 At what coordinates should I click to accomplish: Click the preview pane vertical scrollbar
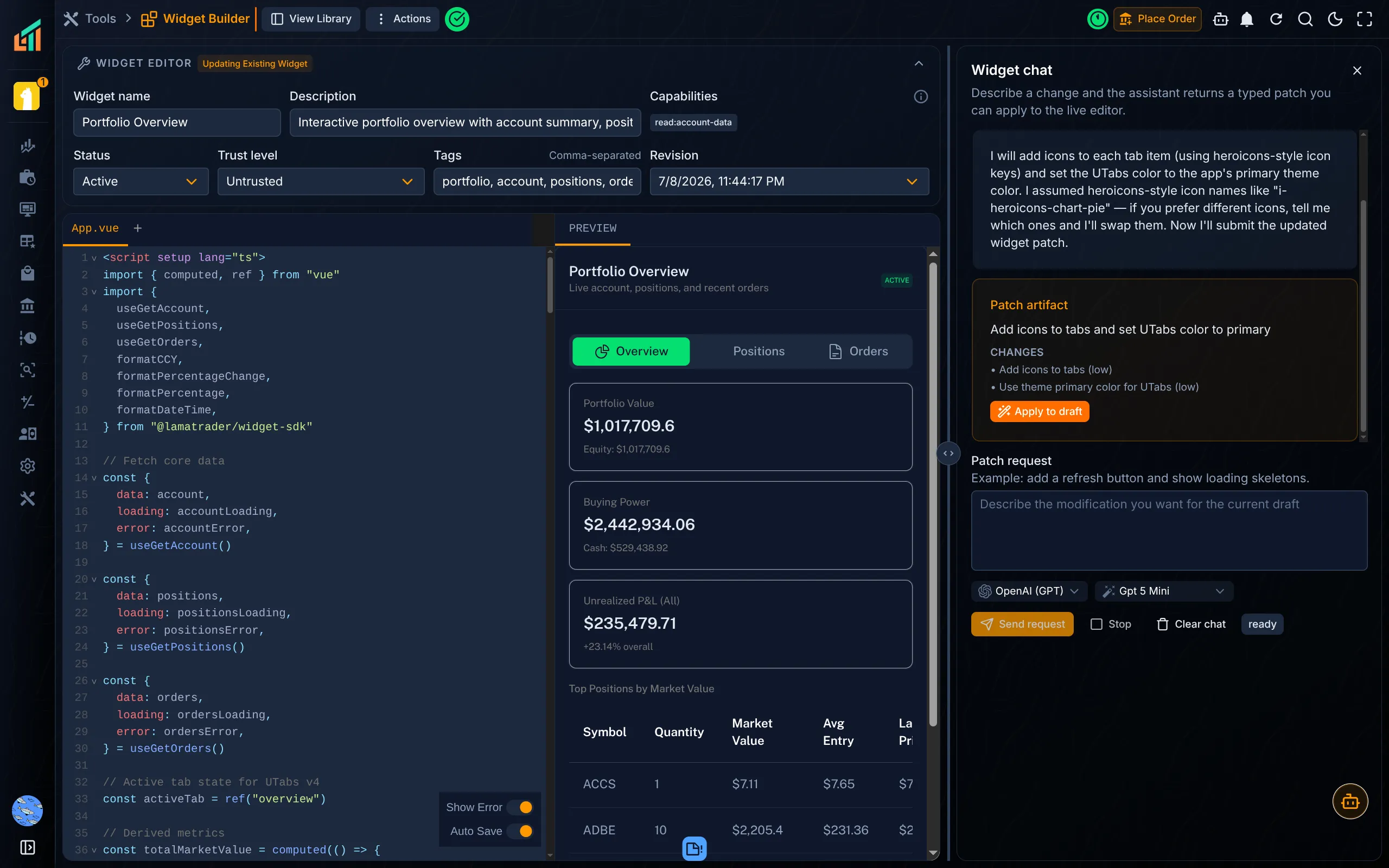(933, 494)
